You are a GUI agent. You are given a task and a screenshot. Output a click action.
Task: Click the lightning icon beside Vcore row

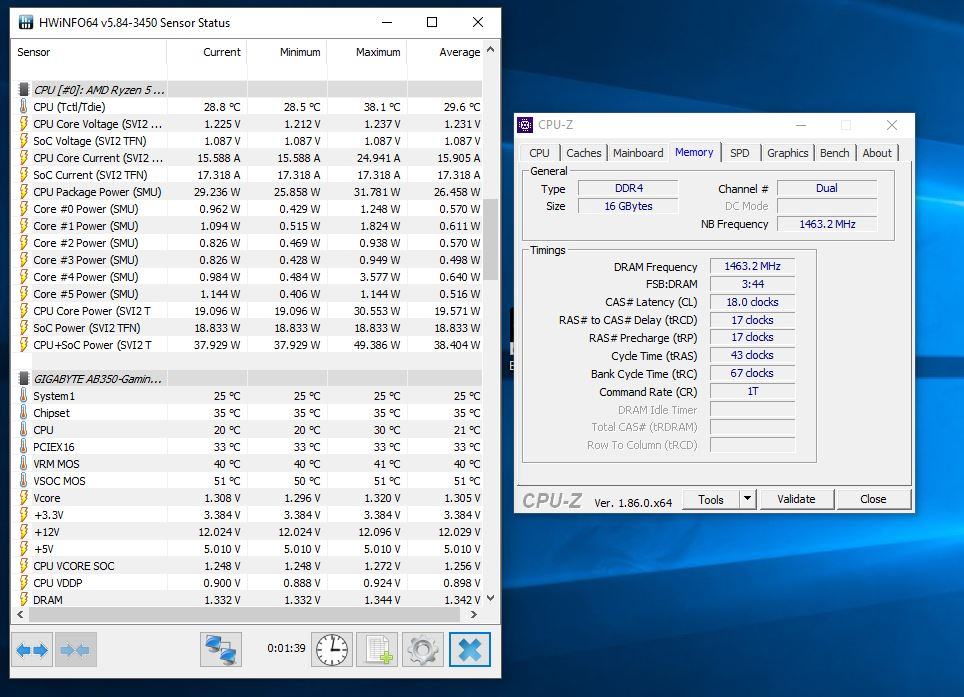[x=24, y=498]
